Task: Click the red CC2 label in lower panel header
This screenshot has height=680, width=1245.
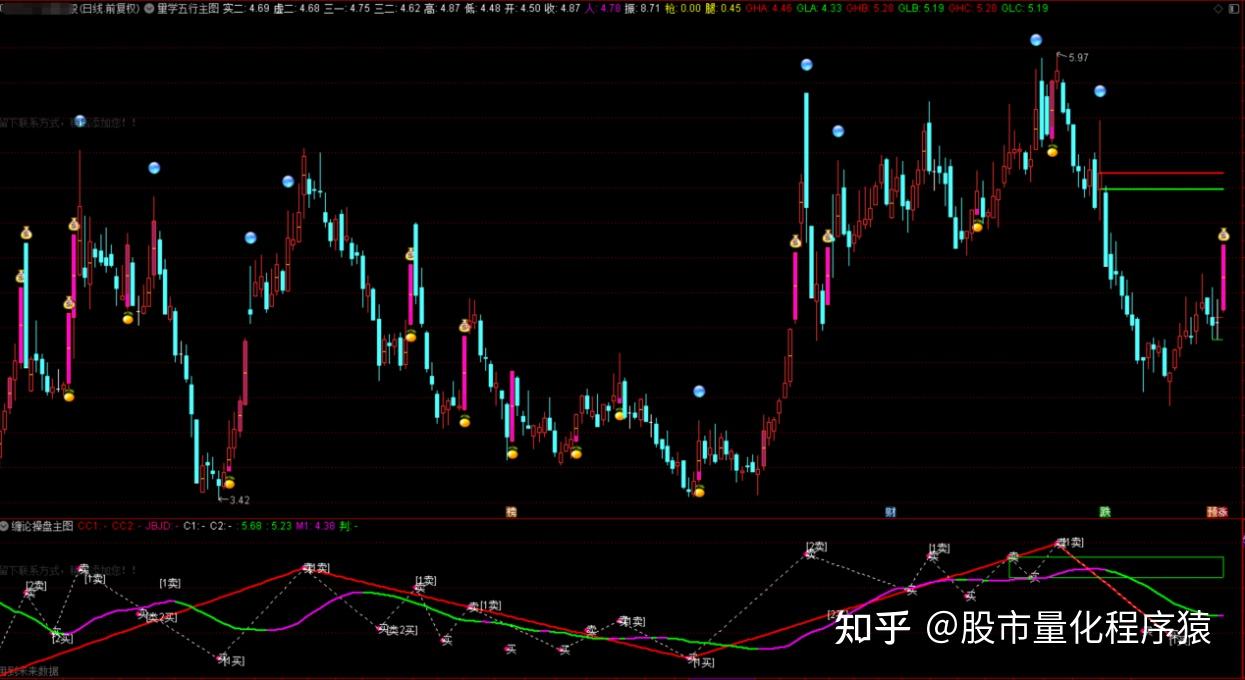Action: (x=124, y=526)
